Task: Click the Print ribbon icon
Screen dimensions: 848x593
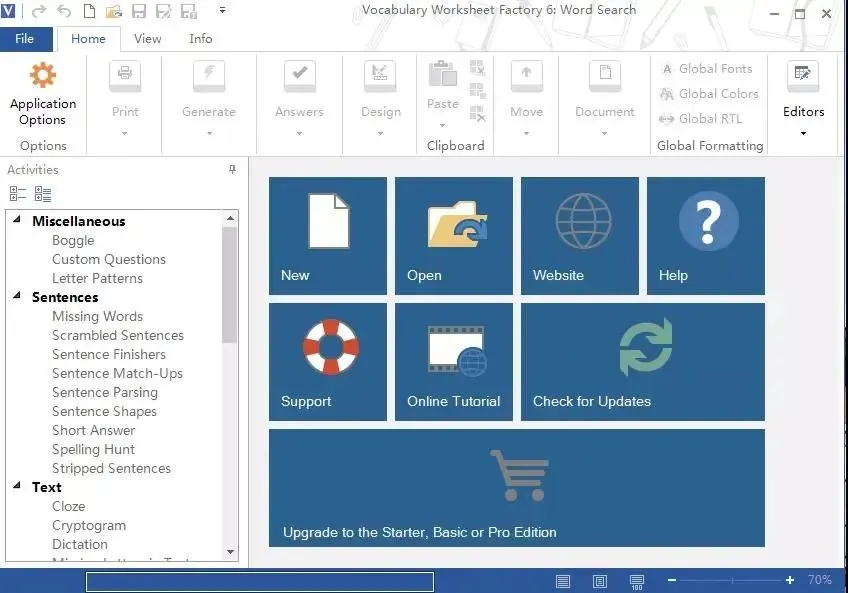Action: tap(125, 75)
